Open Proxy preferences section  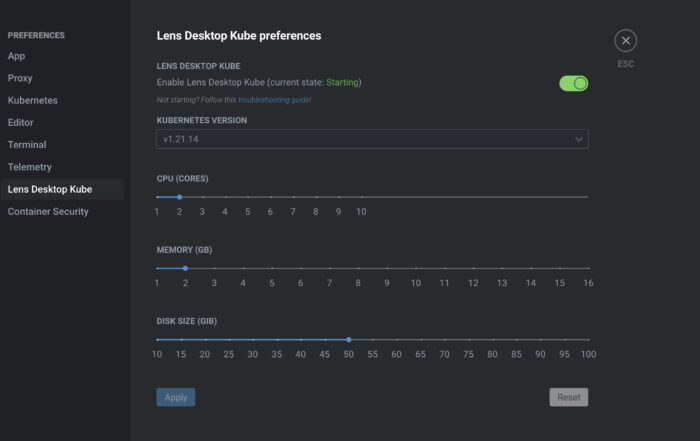click(20, 78)
